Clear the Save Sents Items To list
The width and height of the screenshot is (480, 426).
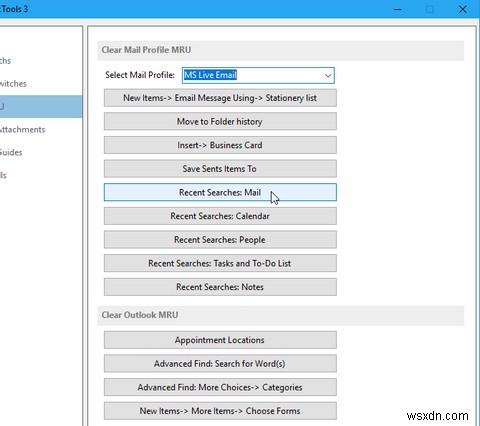pos(220,169)
